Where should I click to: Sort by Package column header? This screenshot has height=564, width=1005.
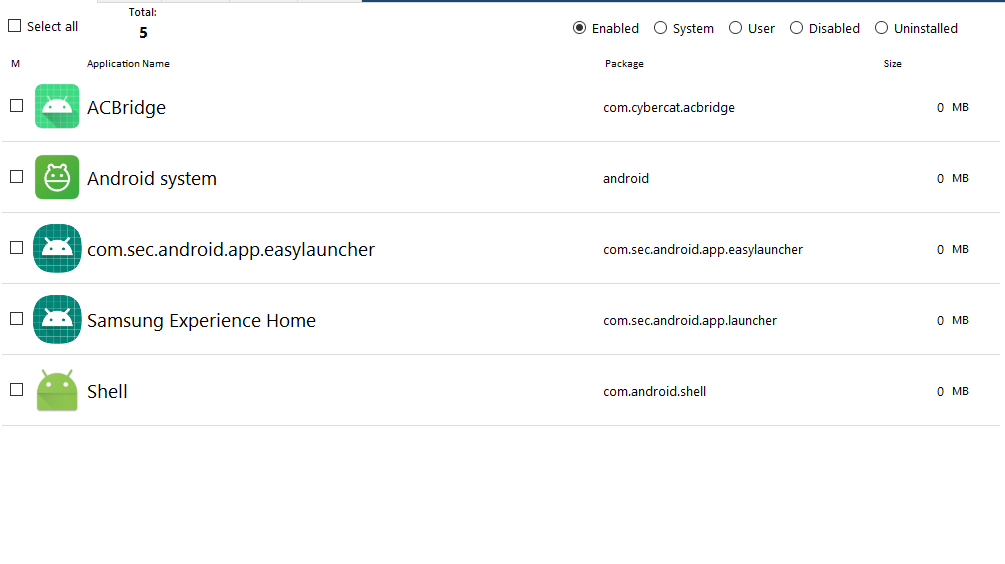tap(624, 63)
